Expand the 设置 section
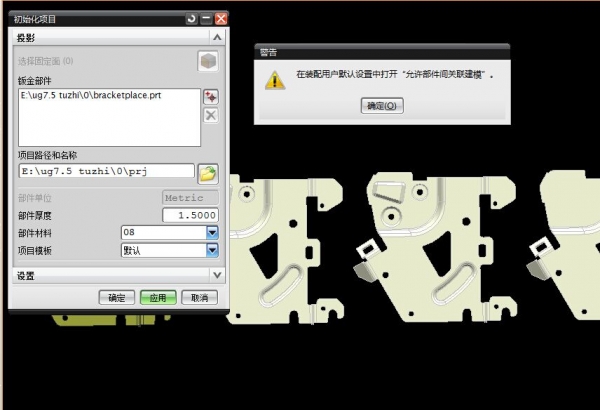Screen dimensions: 600x410 [217, 275]
